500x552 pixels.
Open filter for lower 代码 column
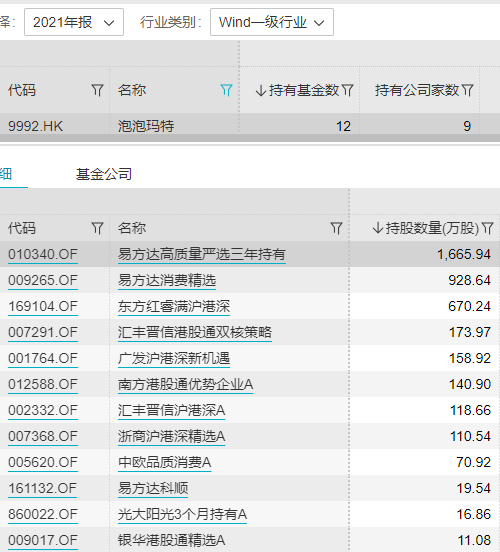[98, 228]
